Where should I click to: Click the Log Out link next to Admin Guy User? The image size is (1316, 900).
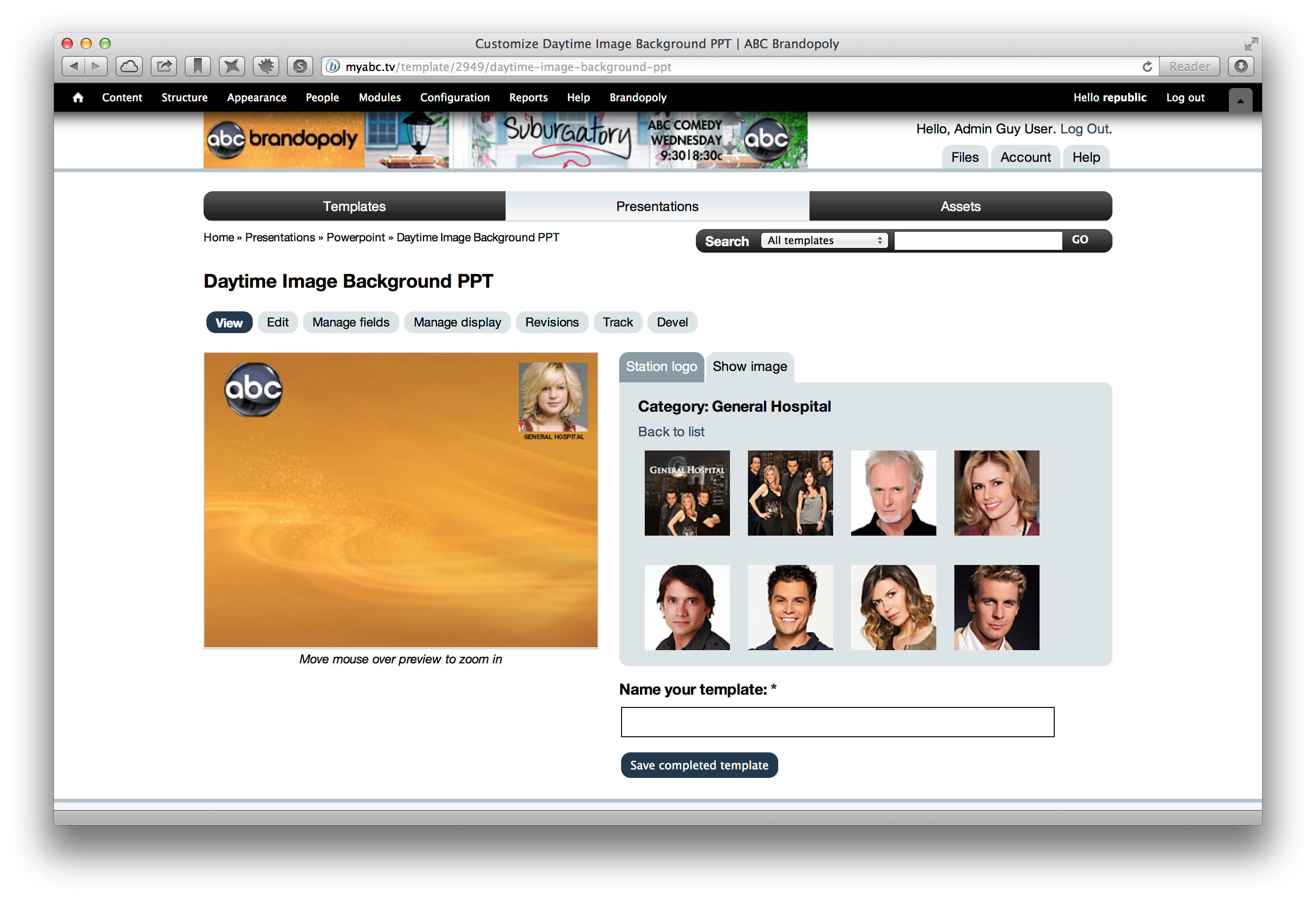tap(1084, 129)
